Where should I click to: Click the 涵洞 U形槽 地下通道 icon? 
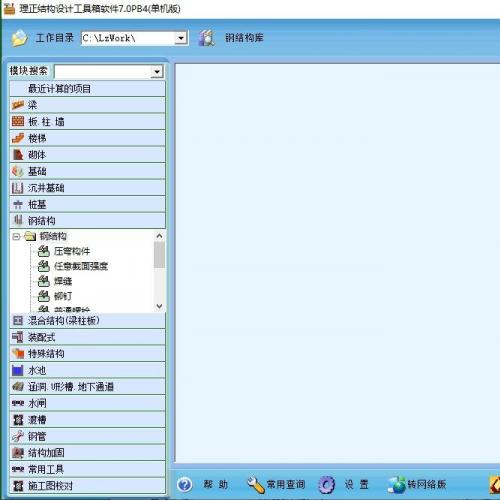coord(18,386)
